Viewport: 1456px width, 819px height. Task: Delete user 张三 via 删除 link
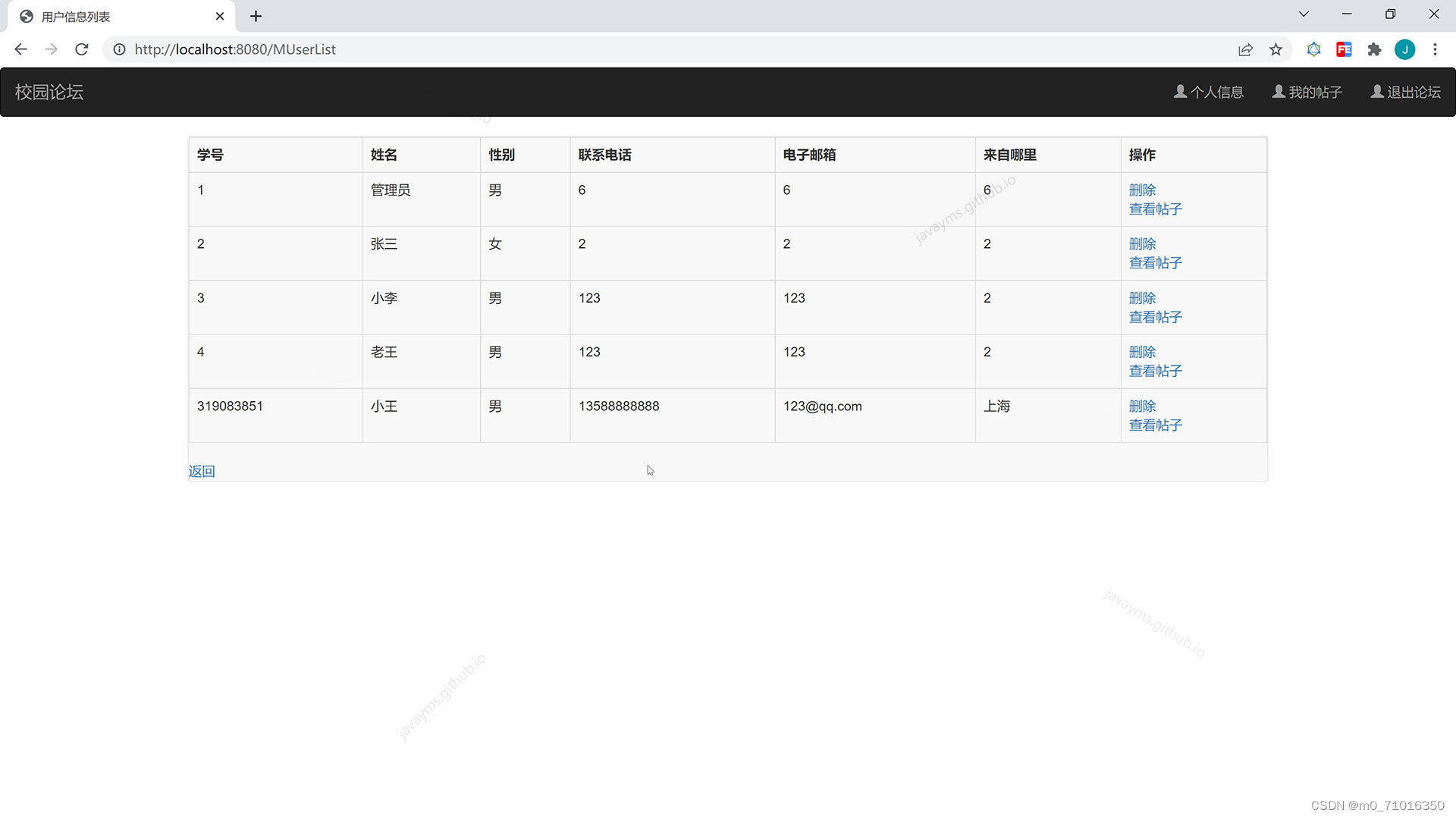tap(1142, 244)
